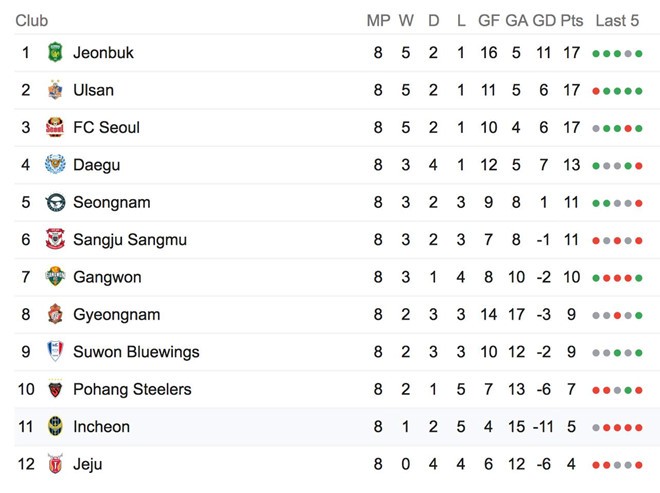Click the Club column header
This screenshot has width=660, height=493.
click(32, 20)
